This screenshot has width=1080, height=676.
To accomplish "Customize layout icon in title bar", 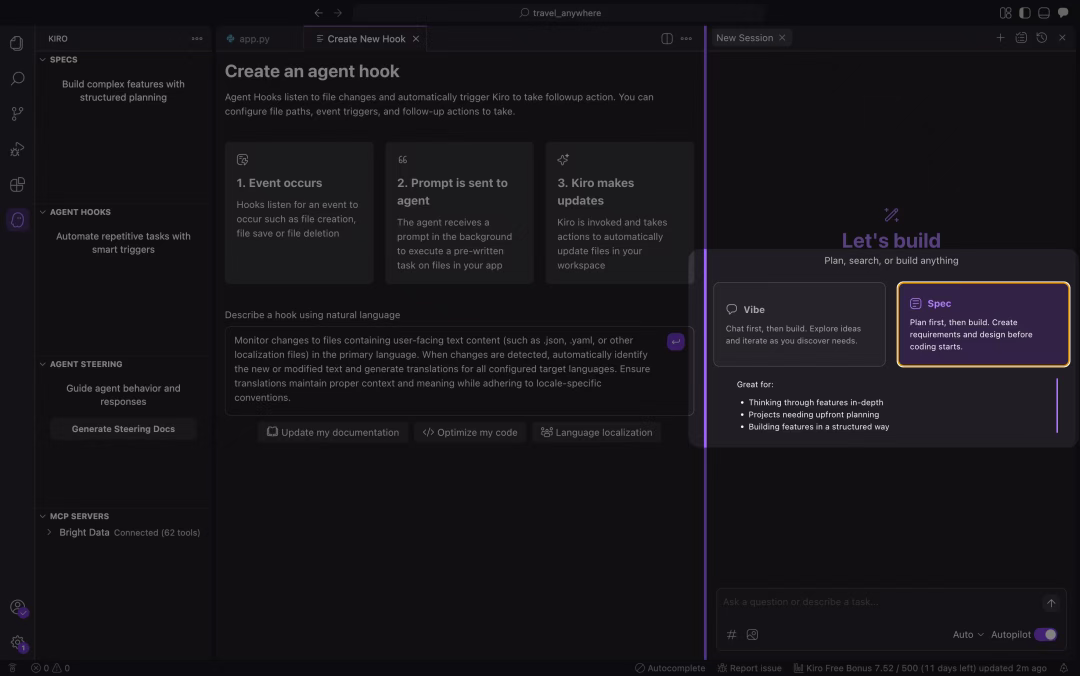I will pyautogui.click(x=1006, y=12).
